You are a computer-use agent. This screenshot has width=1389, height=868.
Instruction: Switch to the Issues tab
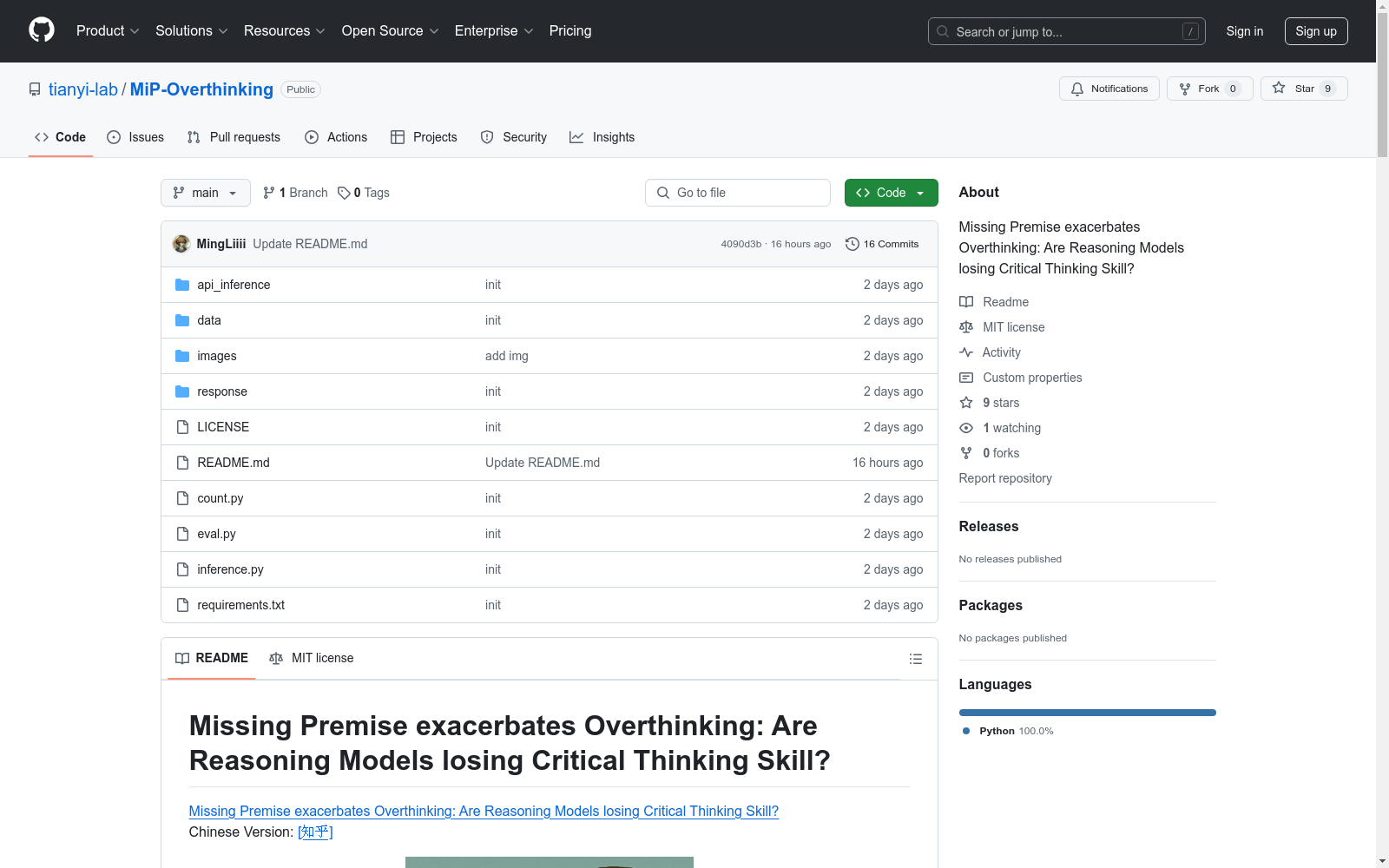(x=135, y=137)
